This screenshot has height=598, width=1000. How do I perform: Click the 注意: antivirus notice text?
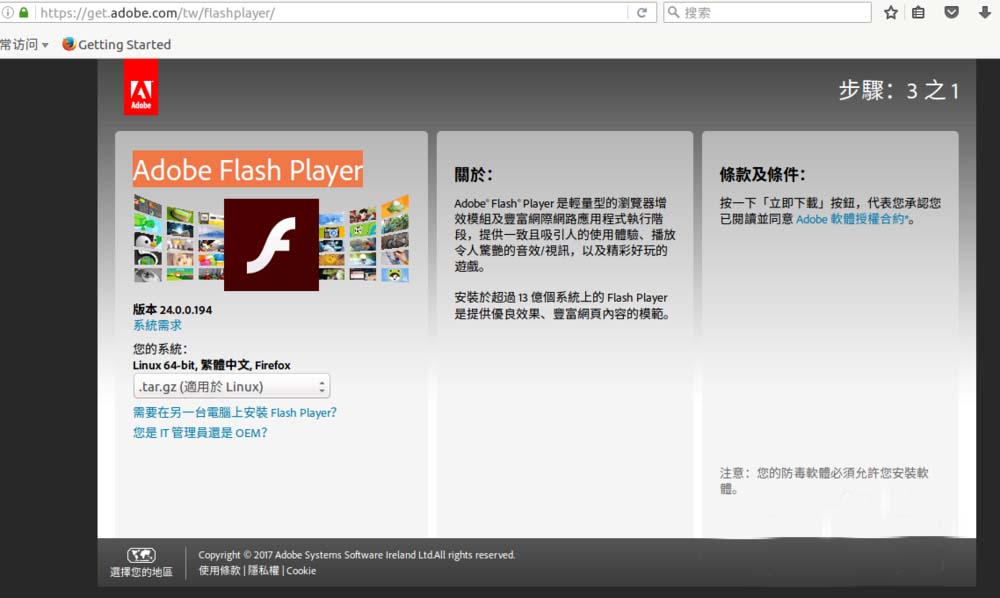(824, 481)
